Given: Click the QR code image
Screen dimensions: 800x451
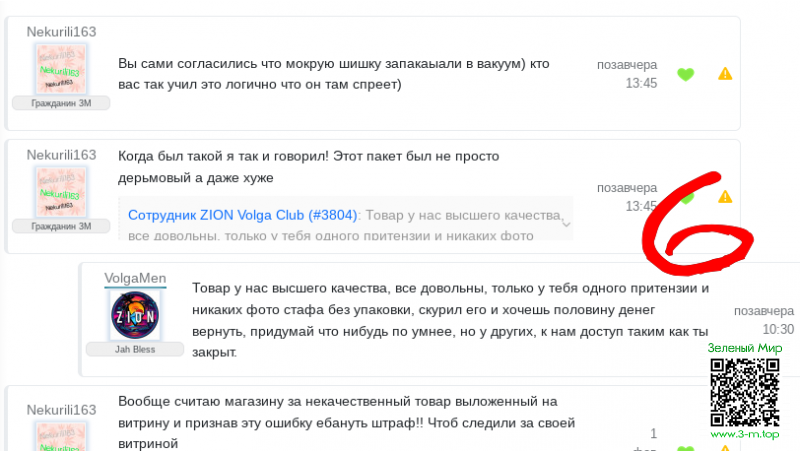Looking at the screenshot, I should click(x=744, y=391).
